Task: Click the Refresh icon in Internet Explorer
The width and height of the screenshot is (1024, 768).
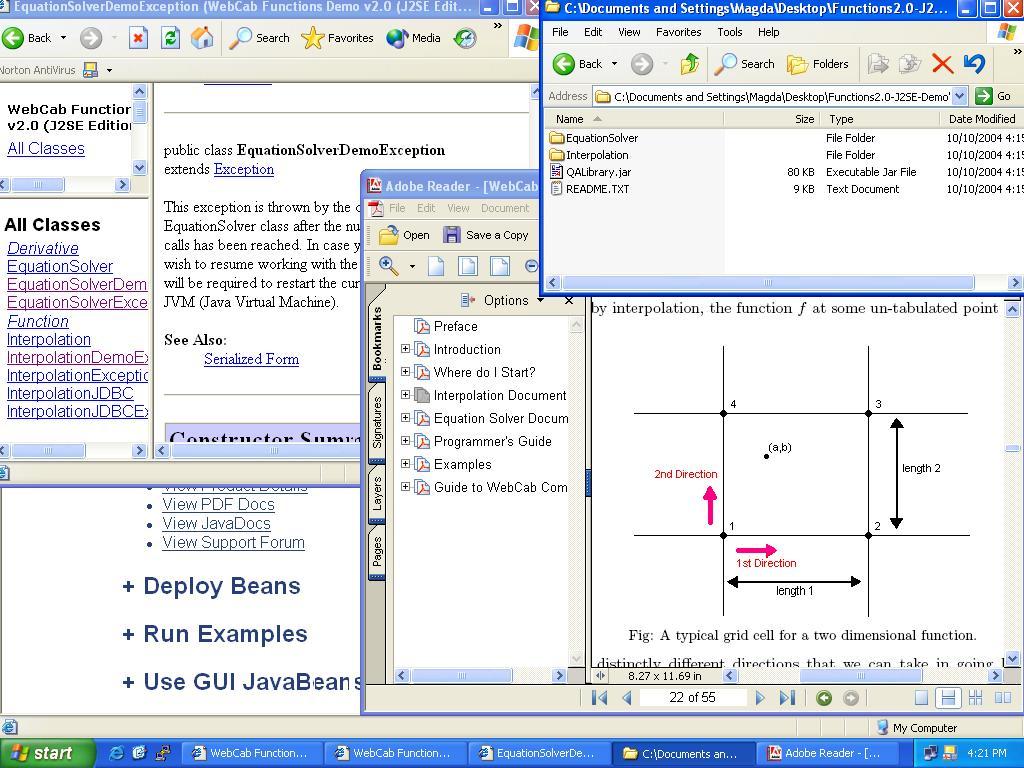Action: (x=170, y=38)
